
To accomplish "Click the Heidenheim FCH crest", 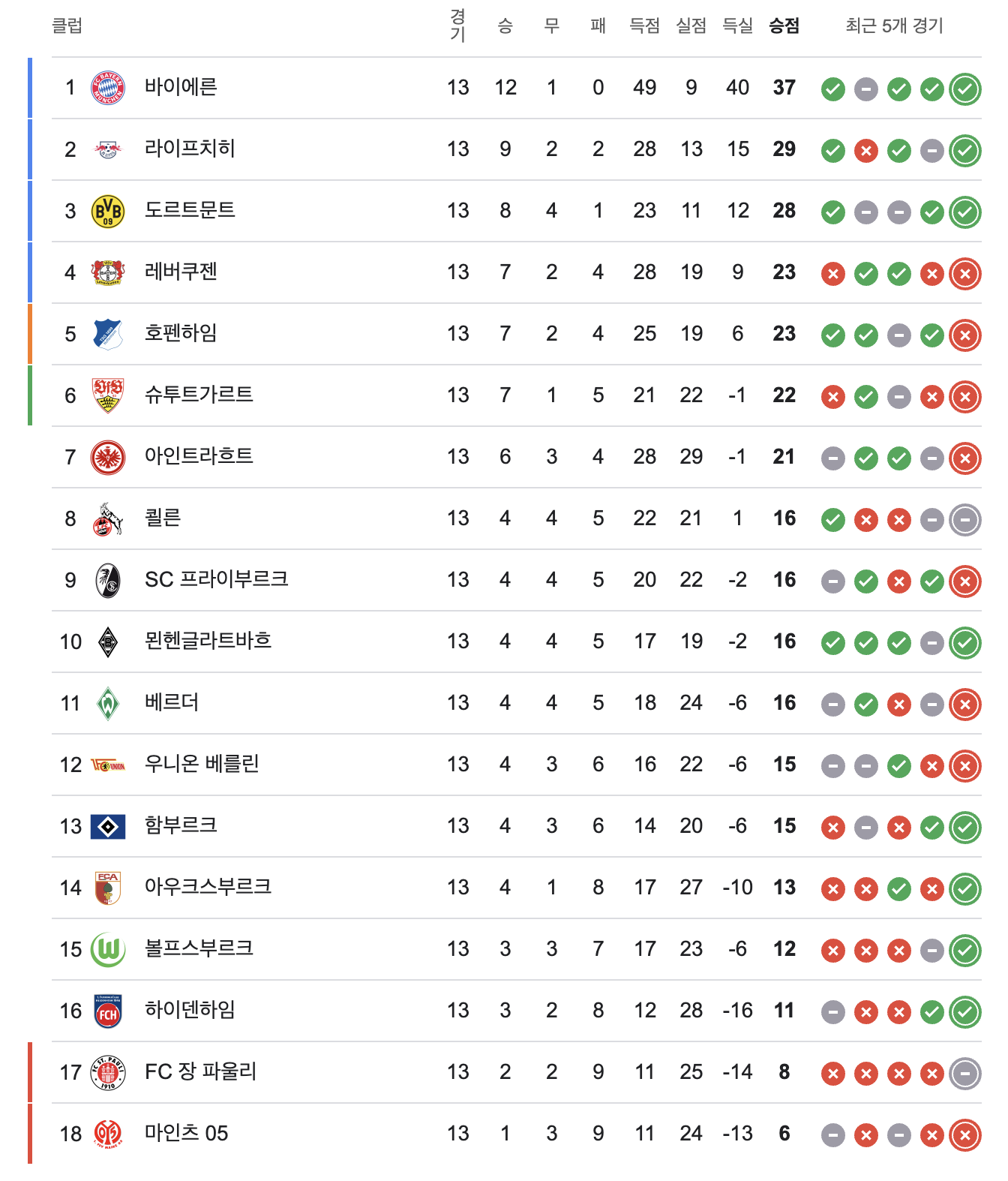I will point(108,1011).
